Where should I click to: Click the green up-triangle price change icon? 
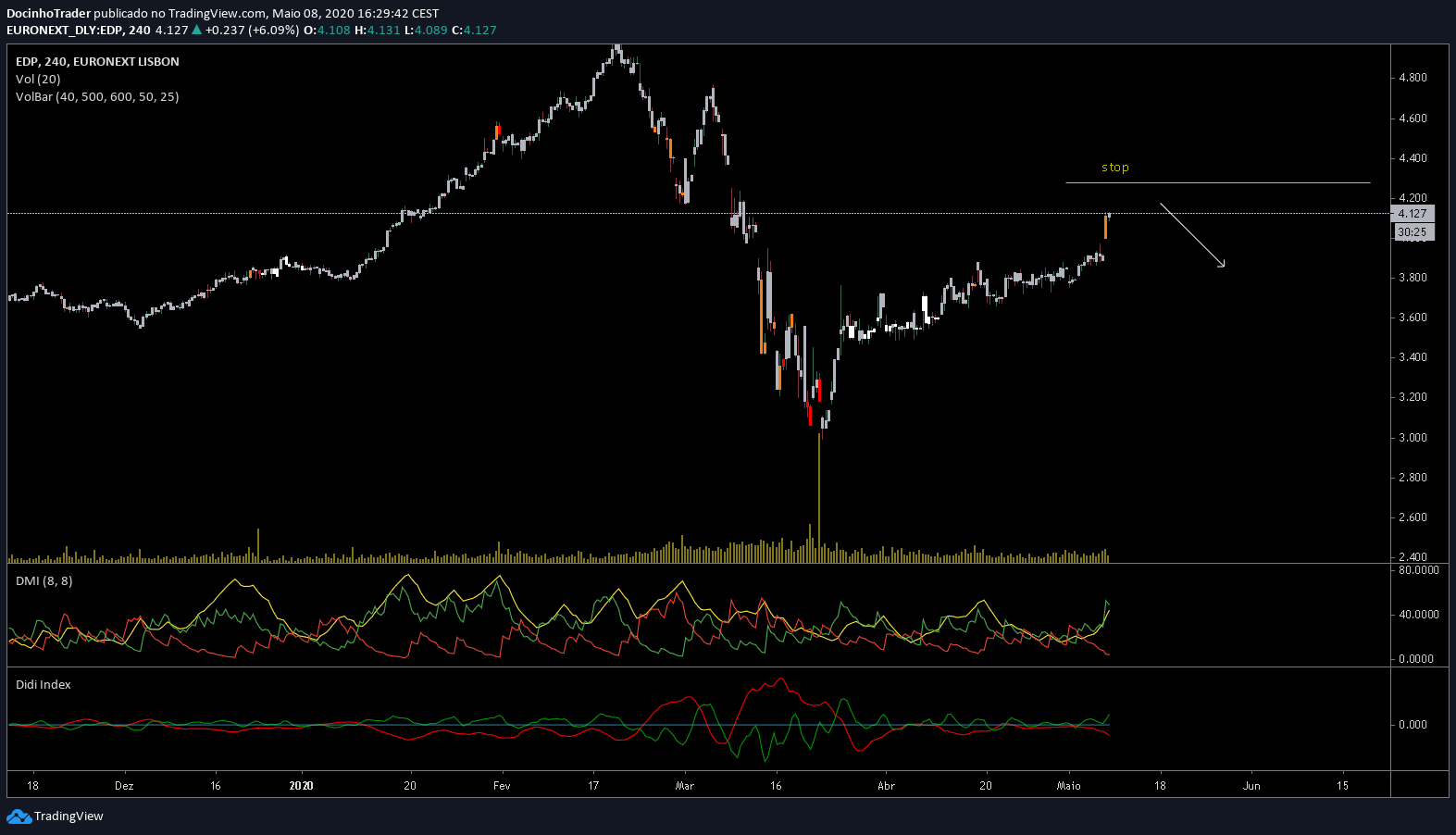coord(196,30)
